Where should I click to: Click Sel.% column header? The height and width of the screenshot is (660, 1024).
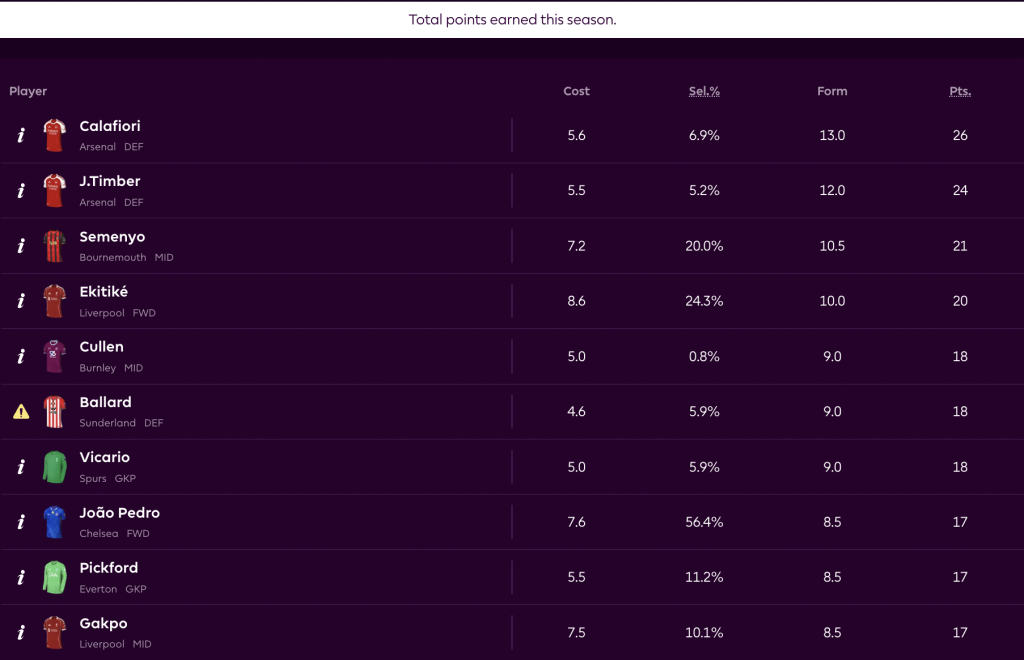tap(704, 91)
